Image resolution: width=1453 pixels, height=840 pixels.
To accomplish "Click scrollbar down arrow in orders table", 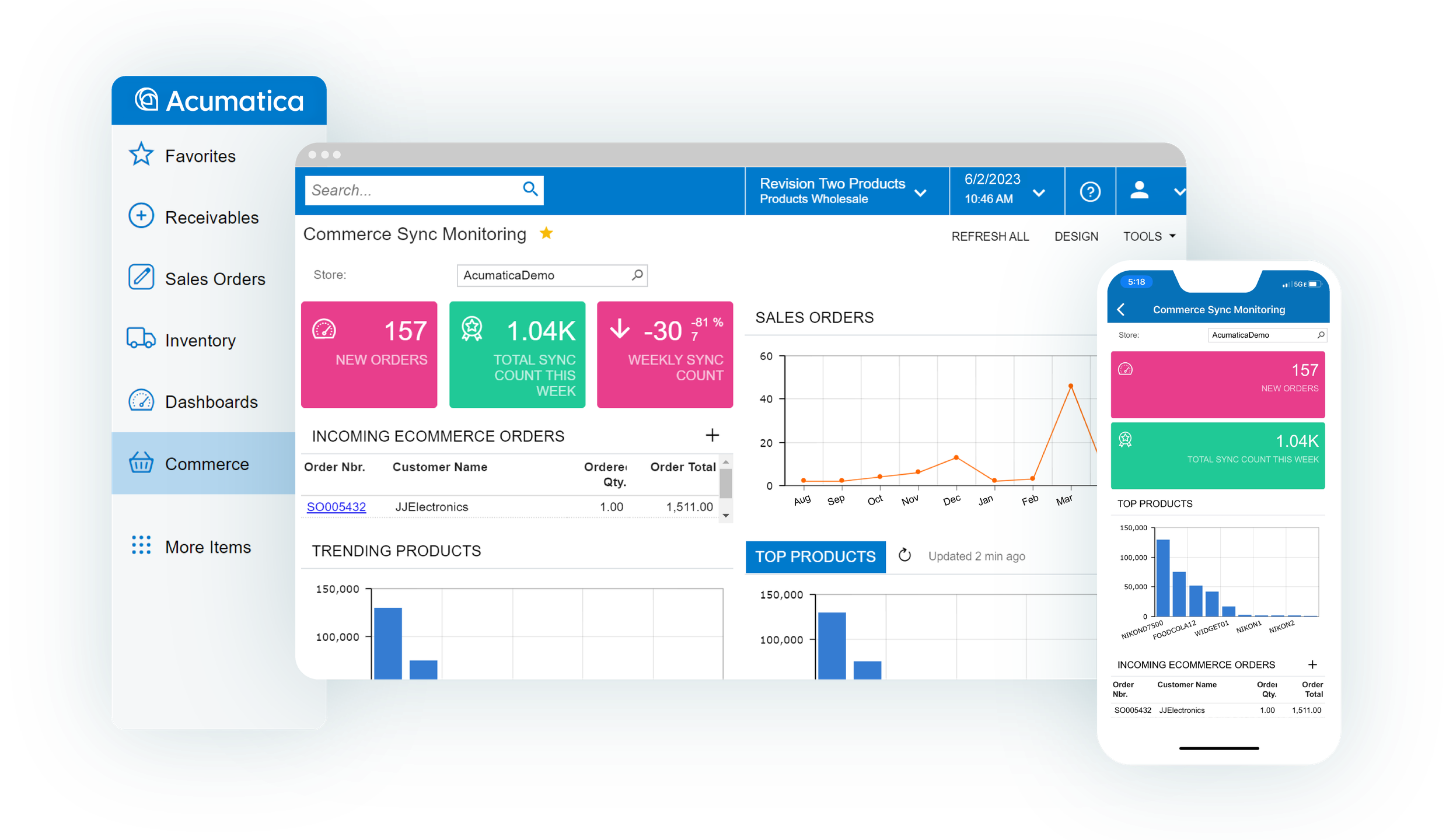I will 725,516.
